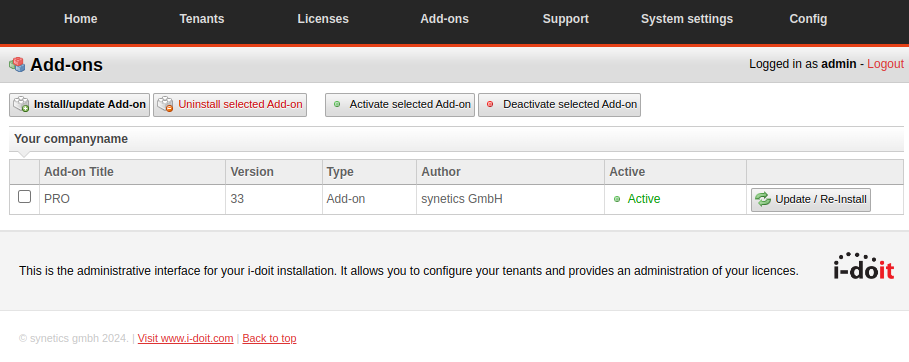The image size is (909, 362).
Task: Click the synetics GmbH author cell
Action: click(510, 199)
